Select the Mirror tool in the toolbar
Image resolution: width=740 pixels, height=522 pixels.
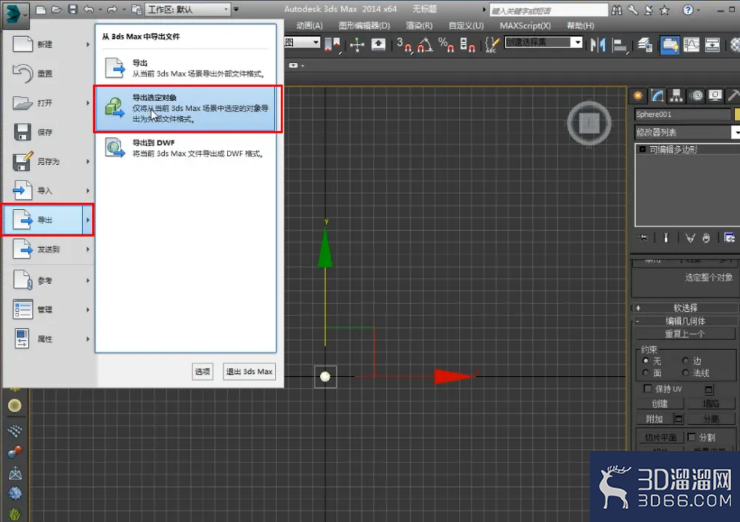[x=600, y=45]
